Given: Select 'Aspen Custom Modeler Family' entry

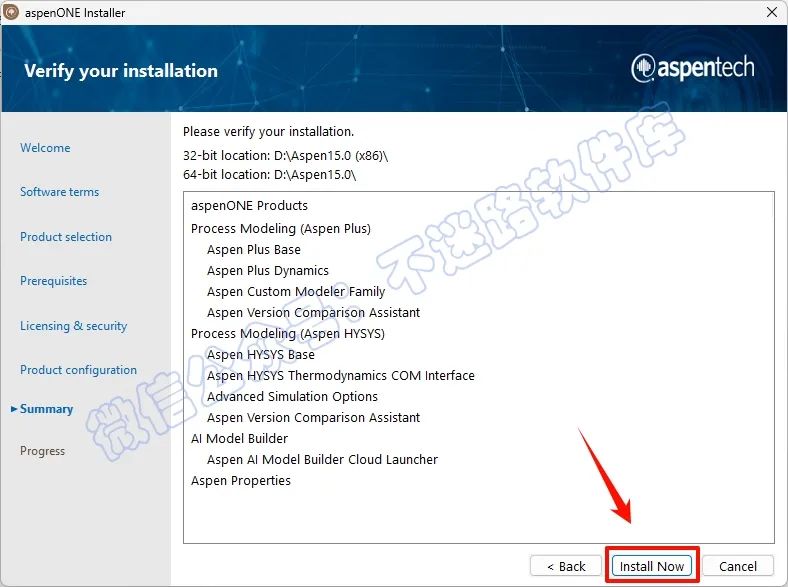Looking at the screenshot, I should click(x=296, y=291).
